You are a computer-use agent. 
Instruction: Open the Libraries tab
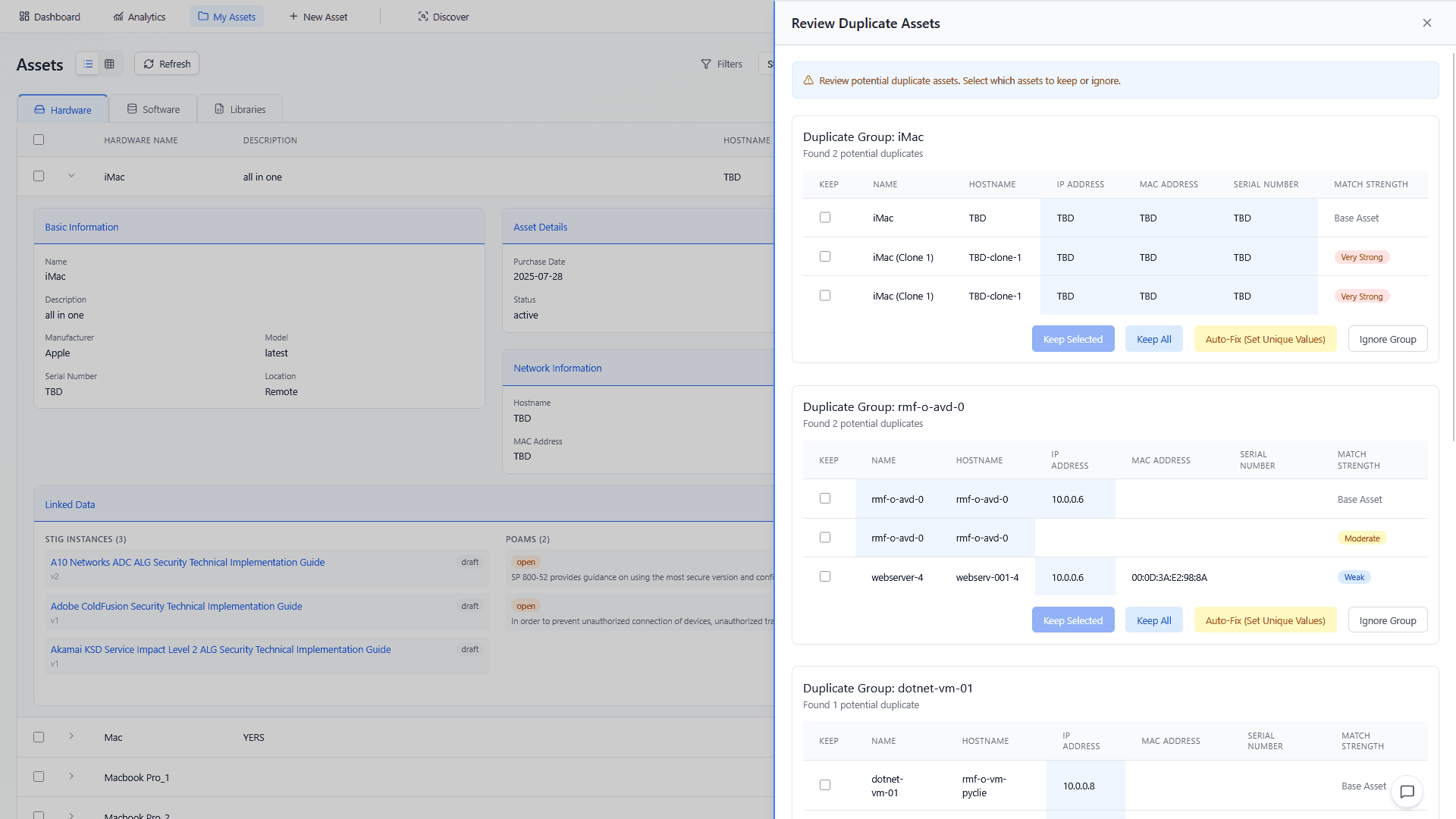(240, 108)
